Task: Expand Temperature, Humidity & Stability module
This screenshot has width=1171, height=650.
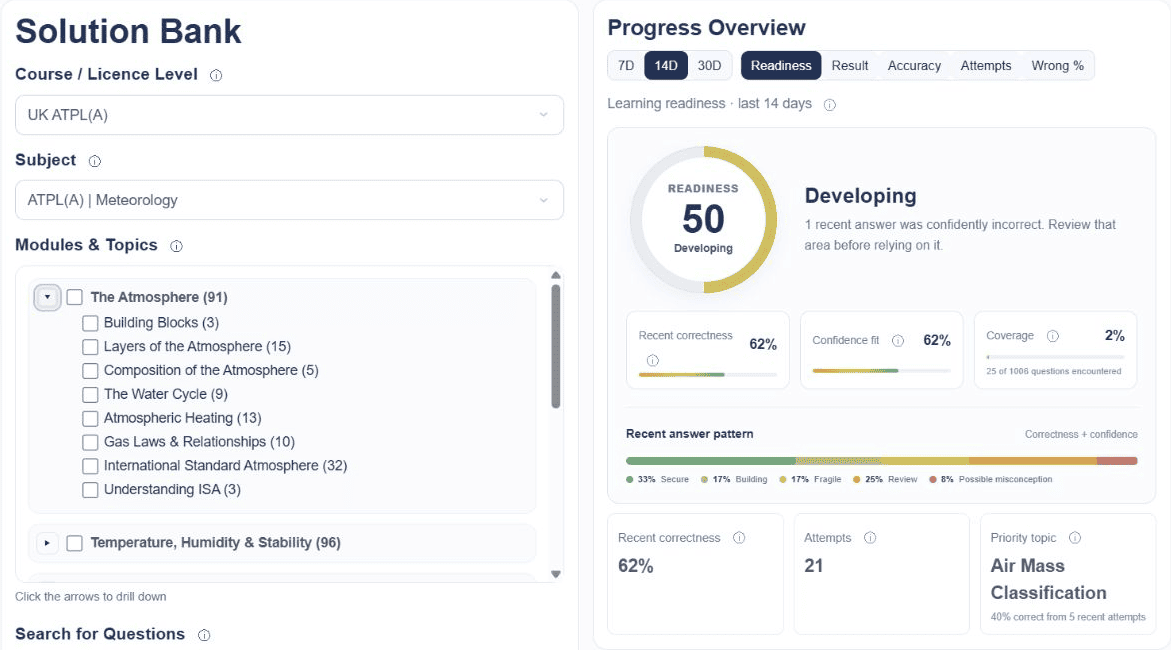Action: click(x=47, y=543)
